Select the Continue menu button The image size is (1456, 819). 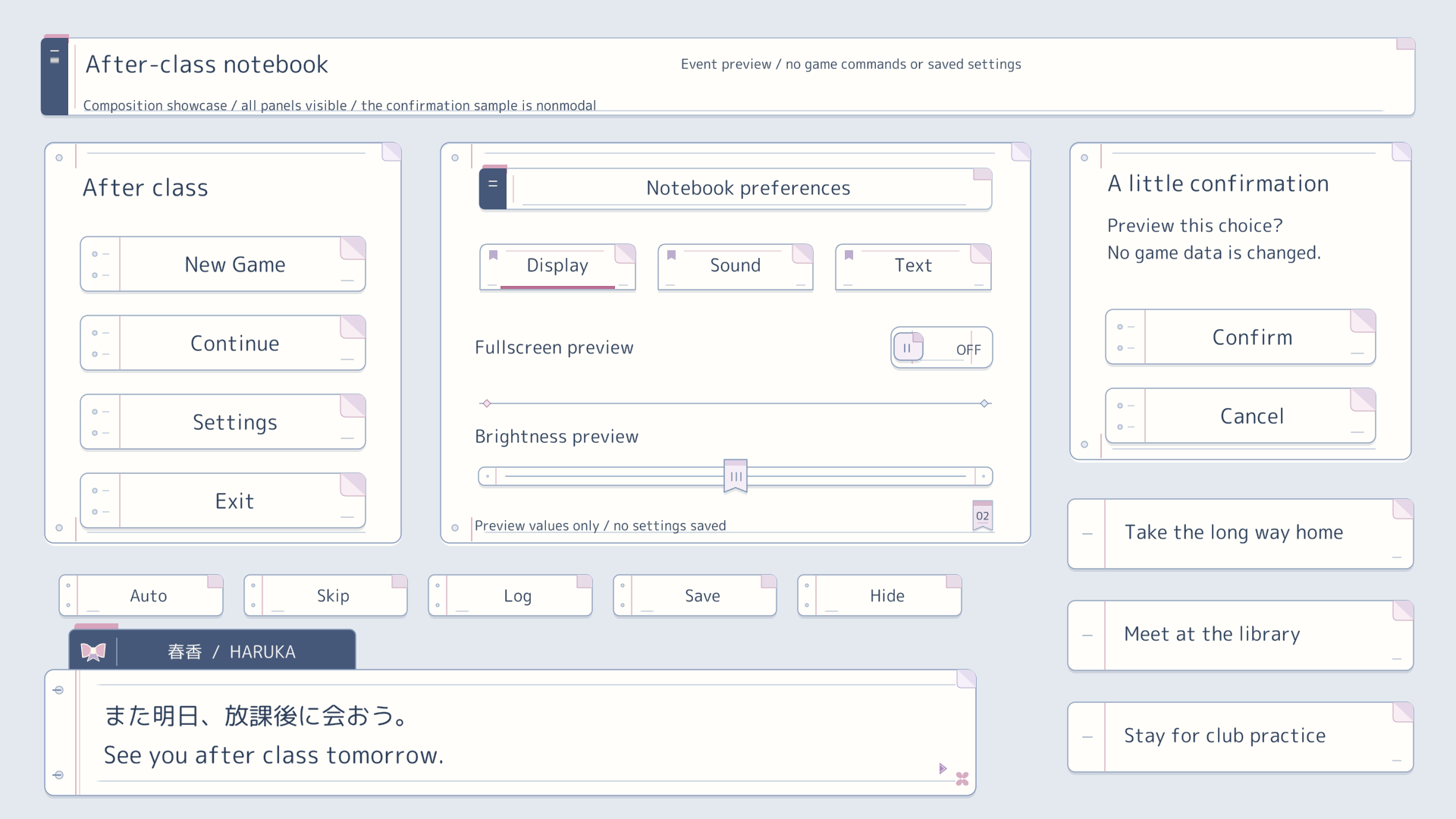click(x=223, y=343)
